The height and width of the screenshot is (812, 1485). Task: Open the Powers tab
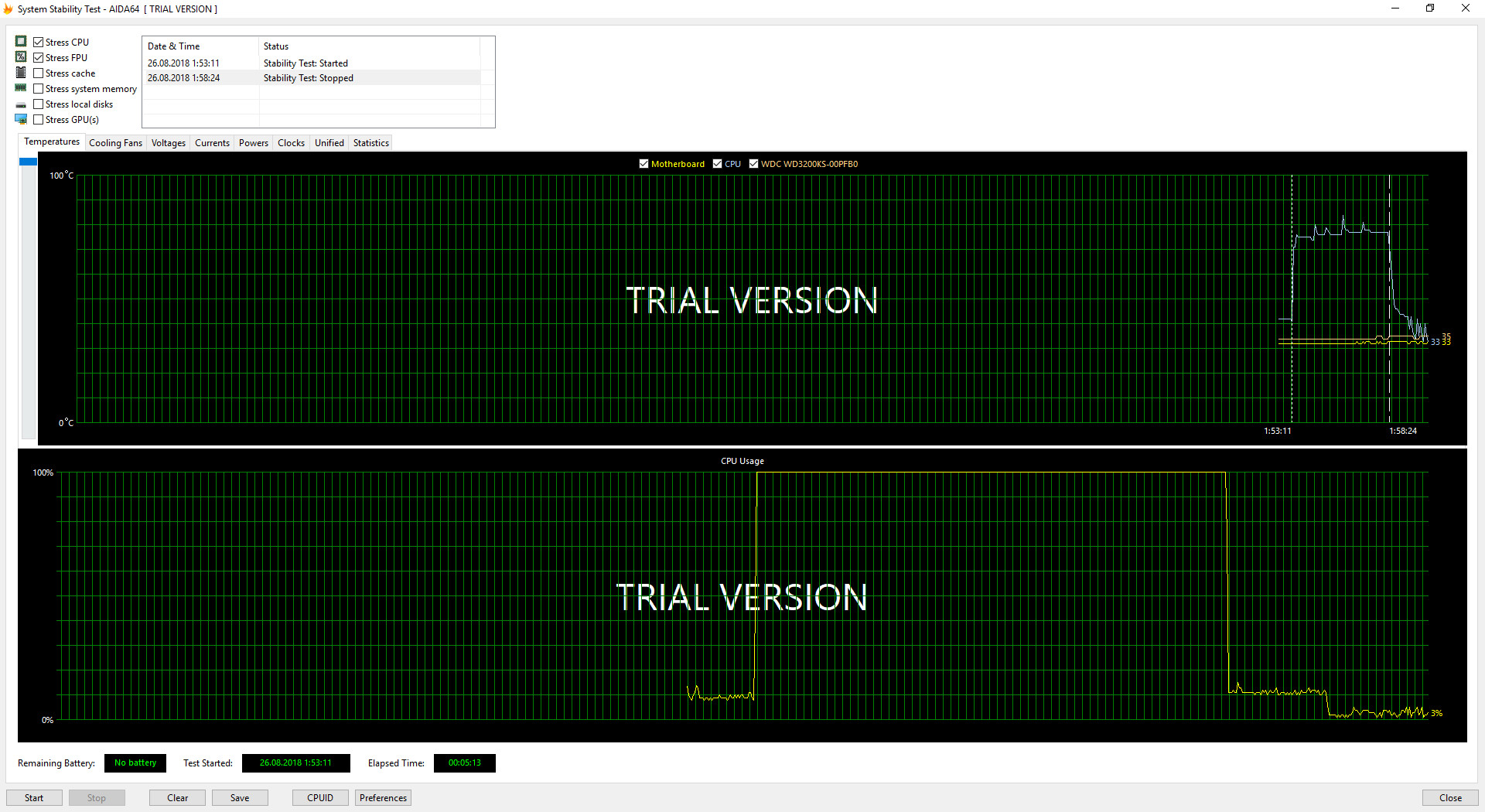[x=254, y=143]
